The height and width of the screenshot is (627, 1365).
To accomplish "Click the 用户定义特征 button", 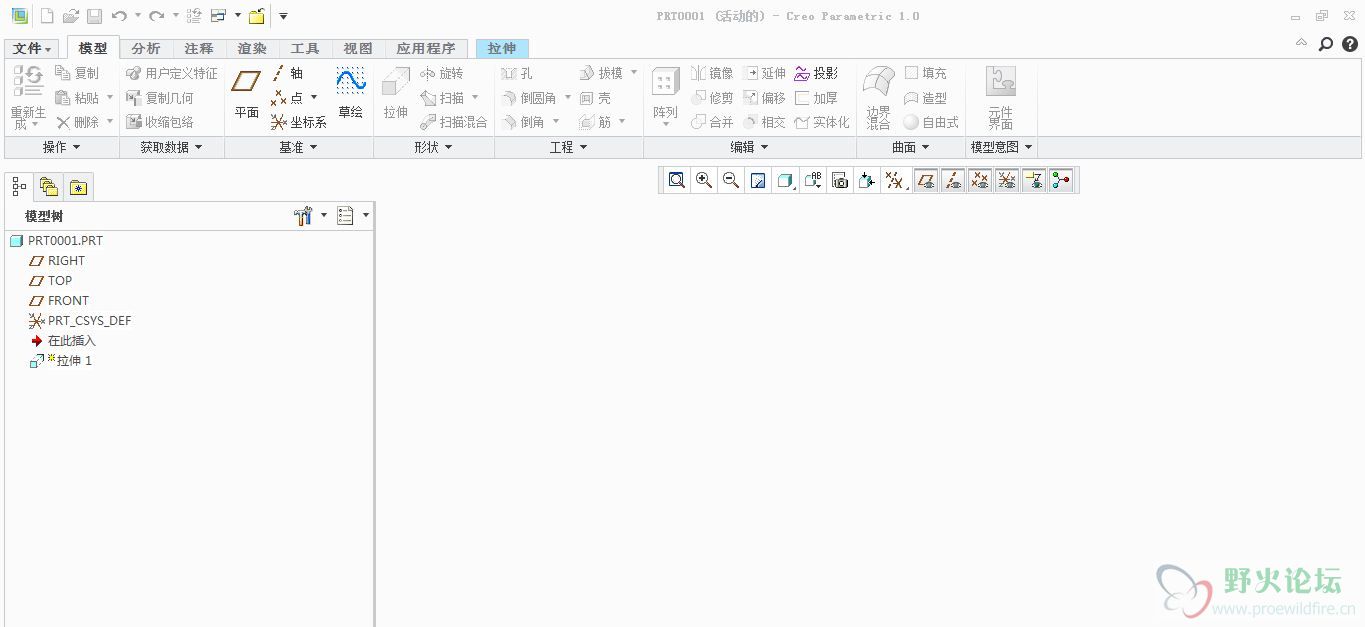I will tap(171, 73).
